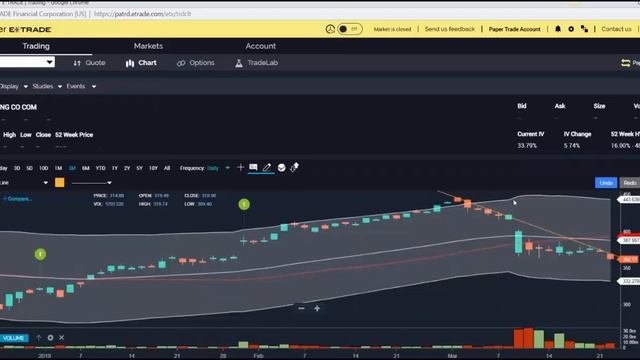
Task: Toggle the chart annotation comment tool
Action: click(253, 167)
